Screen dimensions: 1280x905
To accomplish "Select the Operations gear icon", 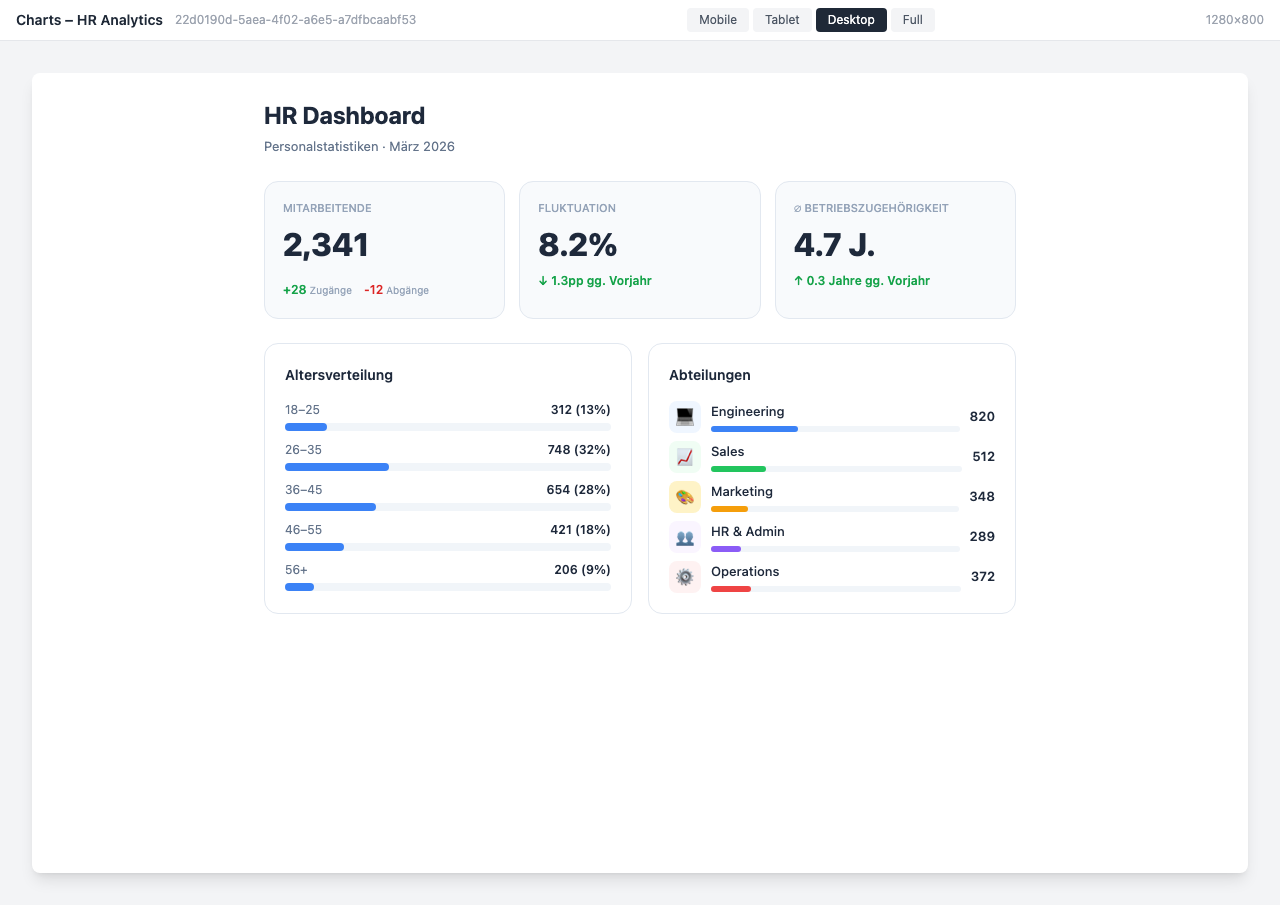I will [x=685, y=576].
